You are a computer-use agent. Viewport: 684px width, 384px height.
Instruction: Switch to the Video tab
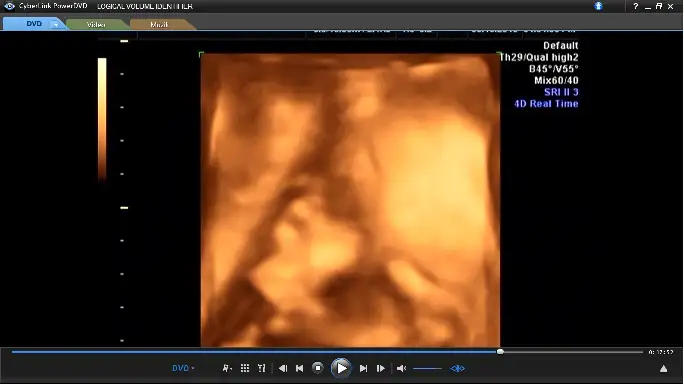(96, 25)
